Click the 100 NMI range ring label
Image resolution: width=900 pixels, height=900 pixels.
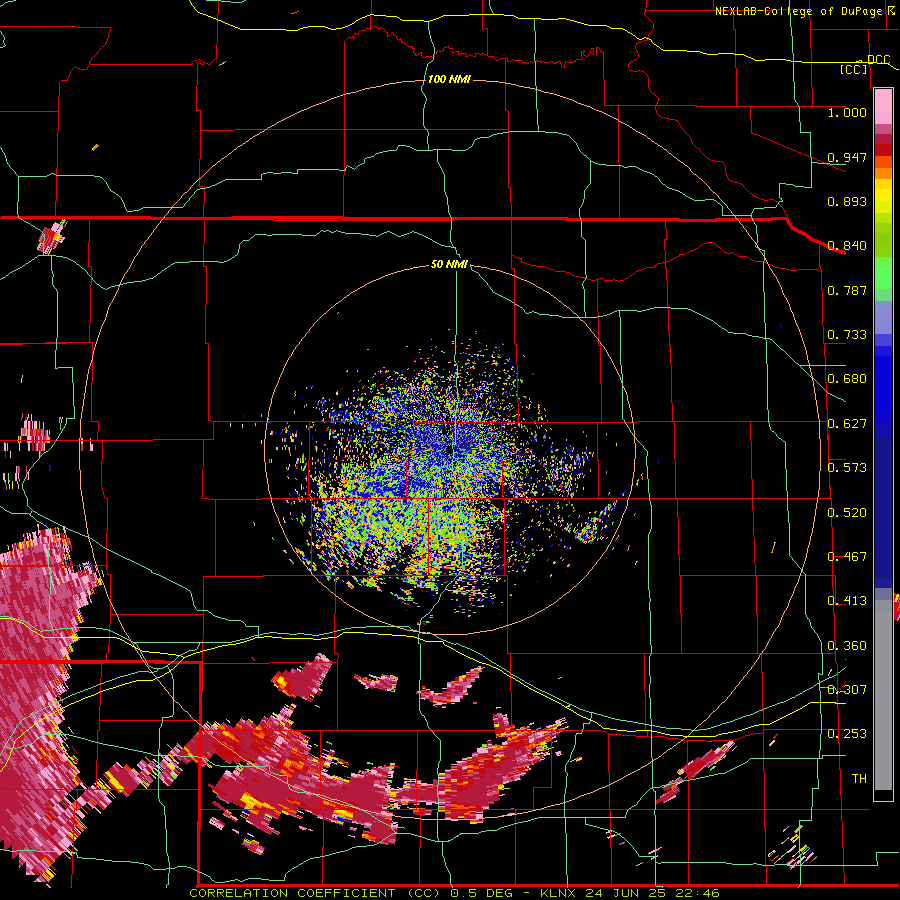point(449,79)
